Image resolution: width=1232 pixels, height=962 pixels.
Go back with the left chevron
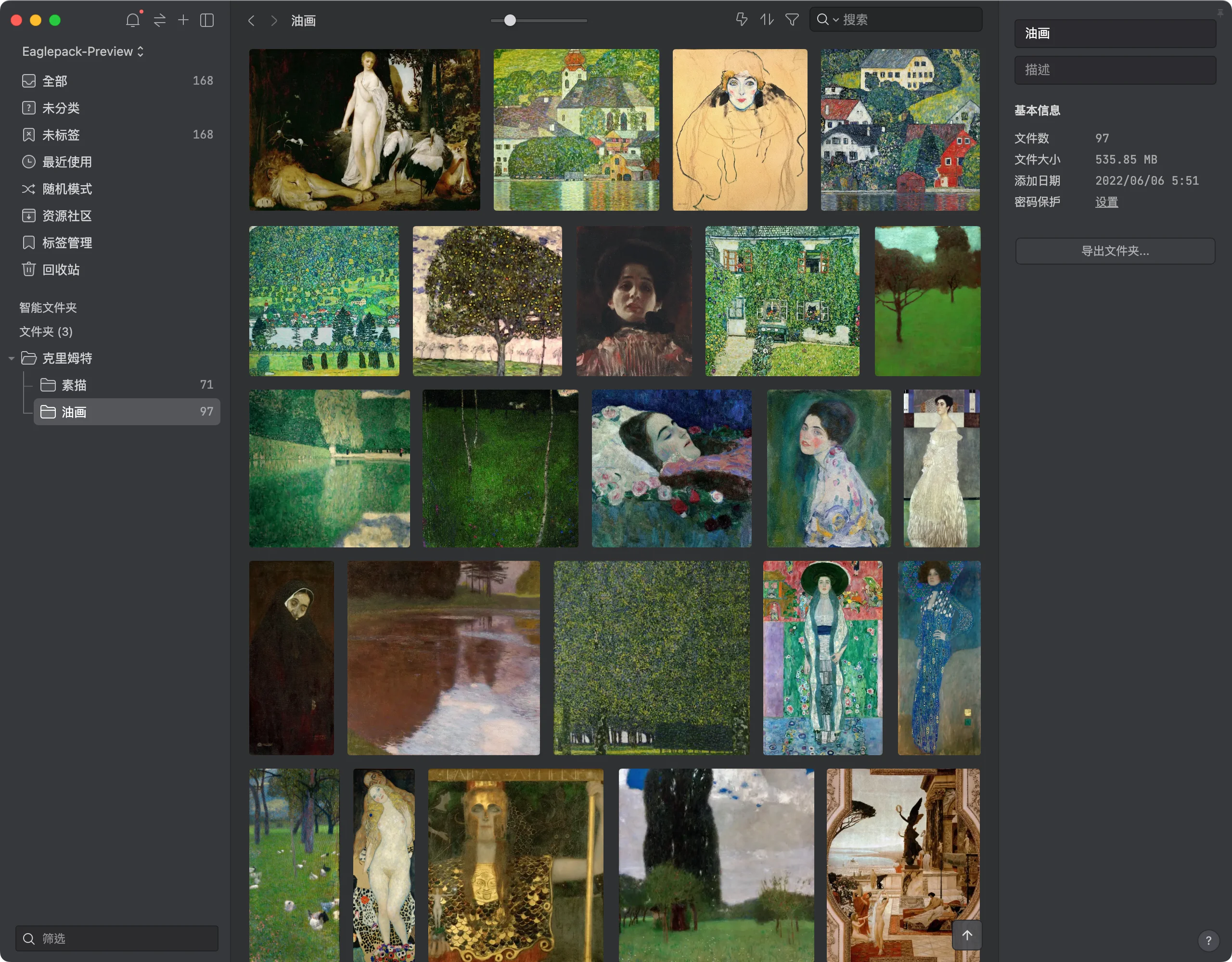coord(252,21)
